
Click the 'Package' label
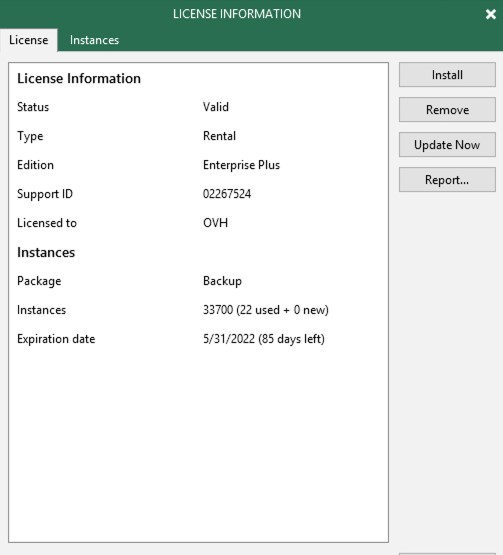point(39,281)
